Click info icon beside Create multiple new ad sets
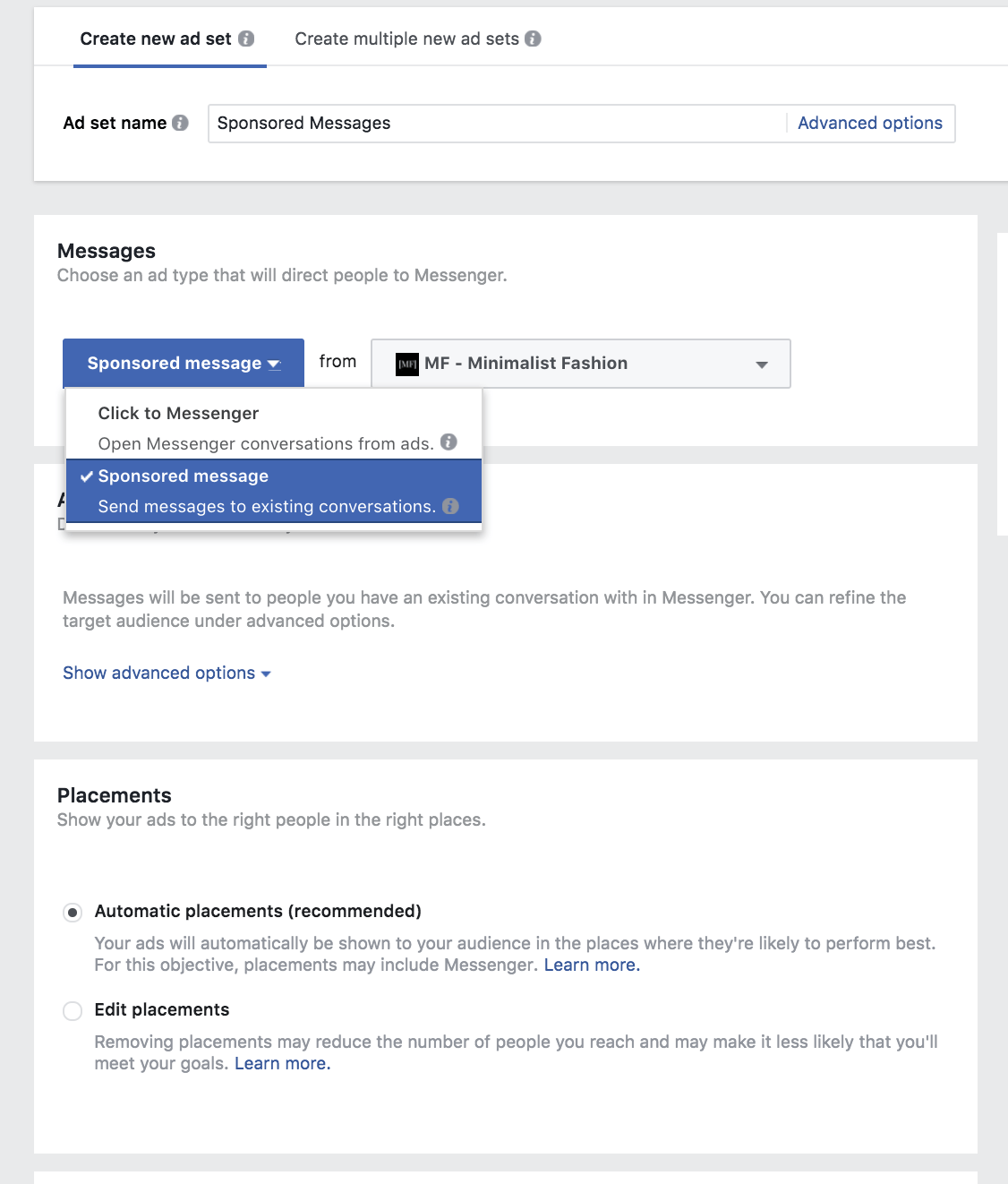Viewport: 1008px width, 1184px height. click(x=533, y=39)
